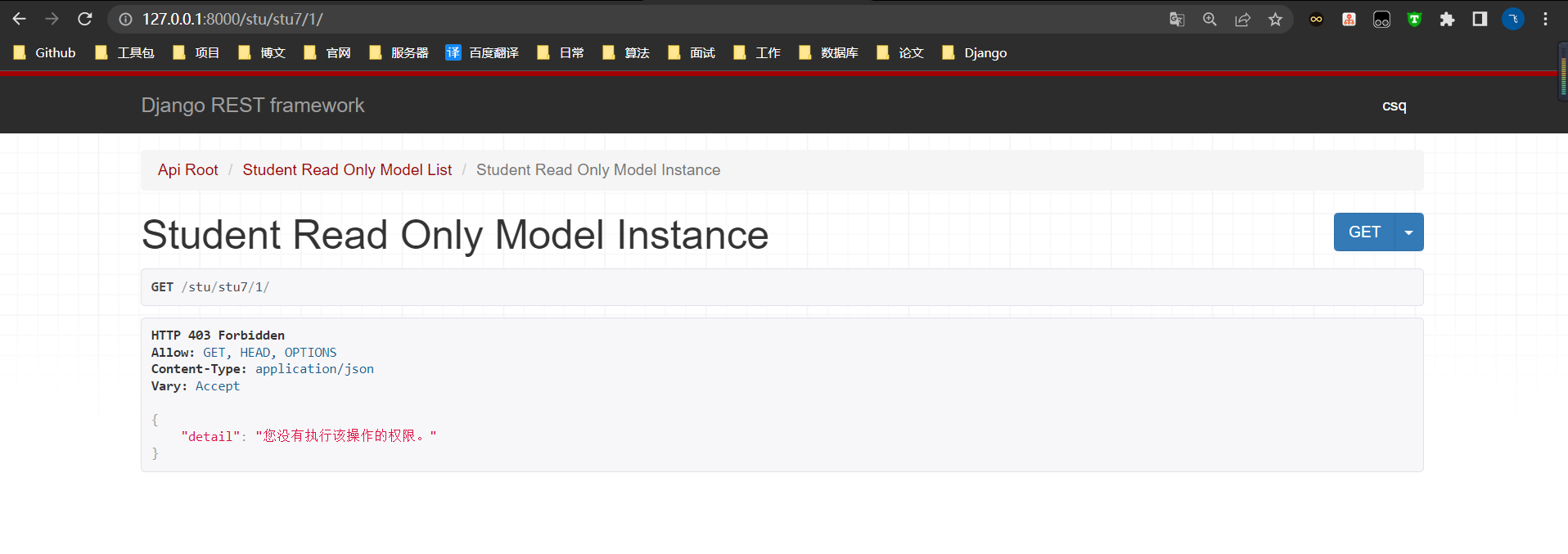Open the 日常 bookmark folder
The height and width of the screenshot is (554, 1568).
(x=561, y=52)
